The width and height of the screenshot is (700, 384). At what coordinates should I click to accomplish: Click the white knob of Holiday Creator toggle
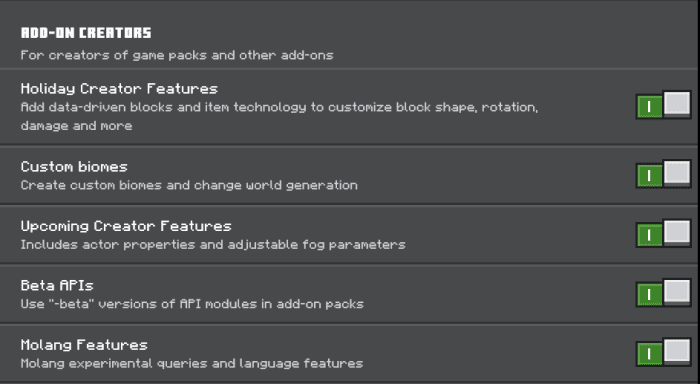(x=677, y=104)
